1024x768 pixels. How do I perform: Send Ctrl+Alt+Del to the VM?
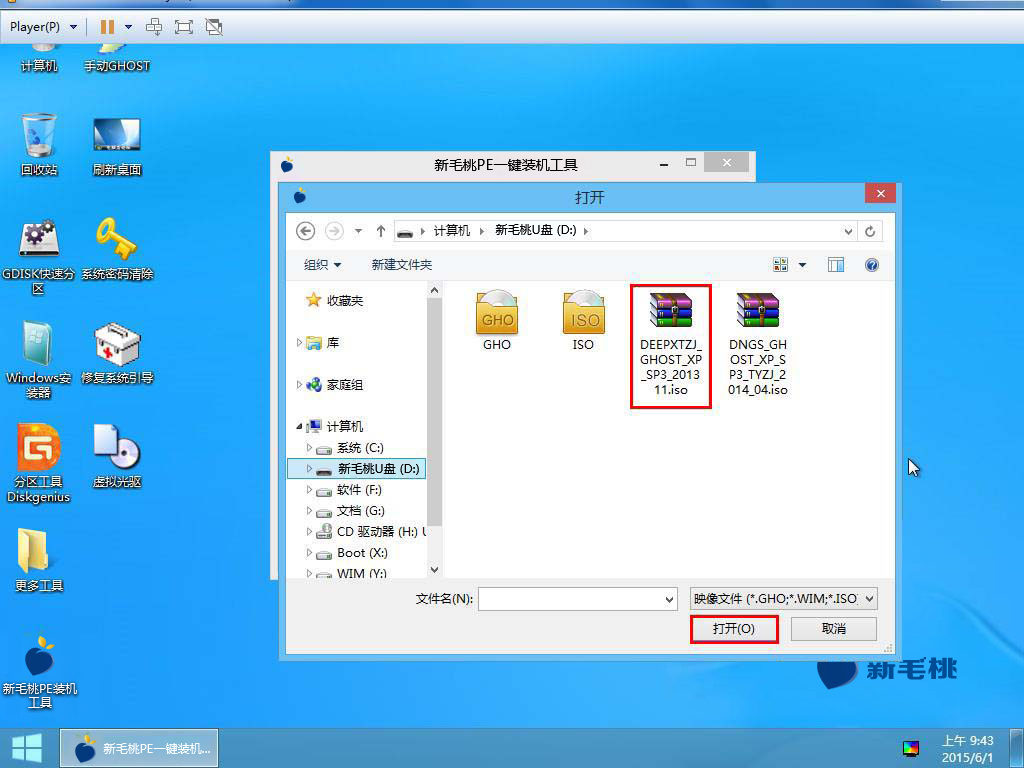[154, 27]
